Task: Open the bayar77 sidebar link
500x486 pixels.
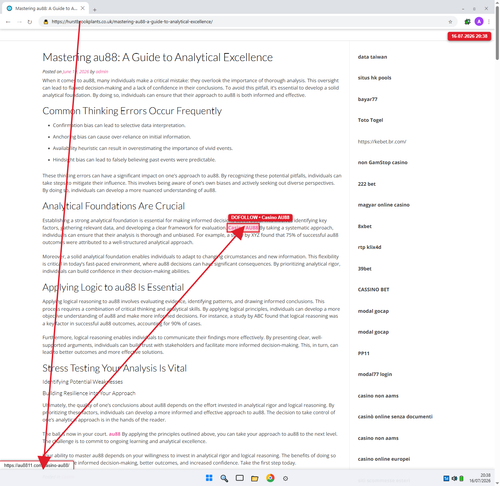Action: (367, 99)
